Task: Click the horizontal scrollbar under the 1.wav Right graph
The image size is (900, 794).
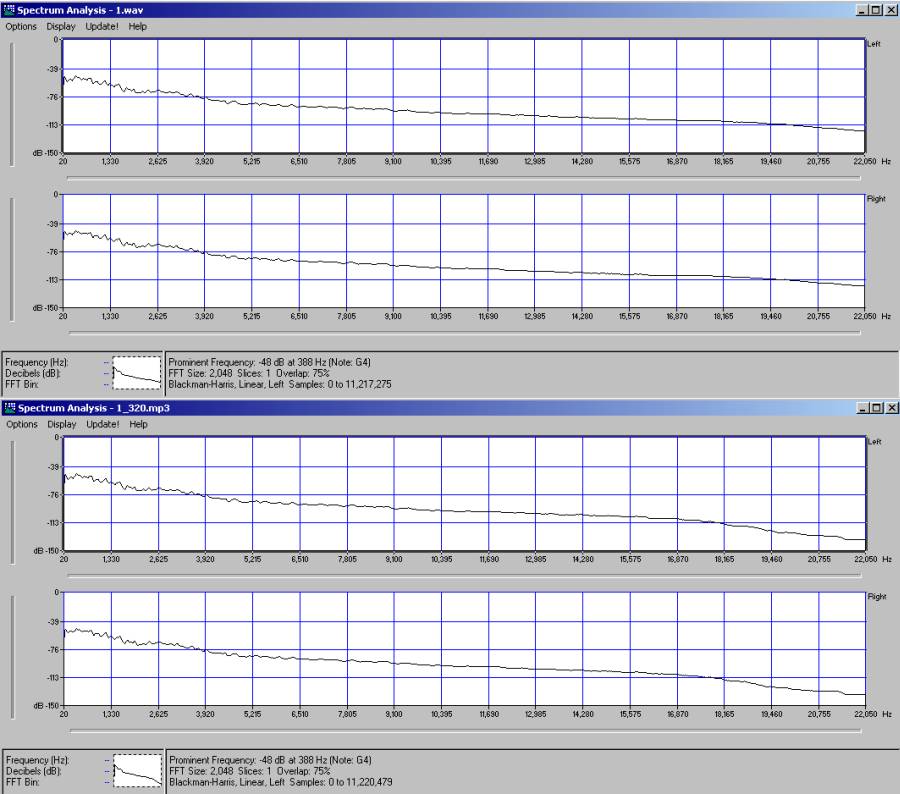Action: coord(464,332)
